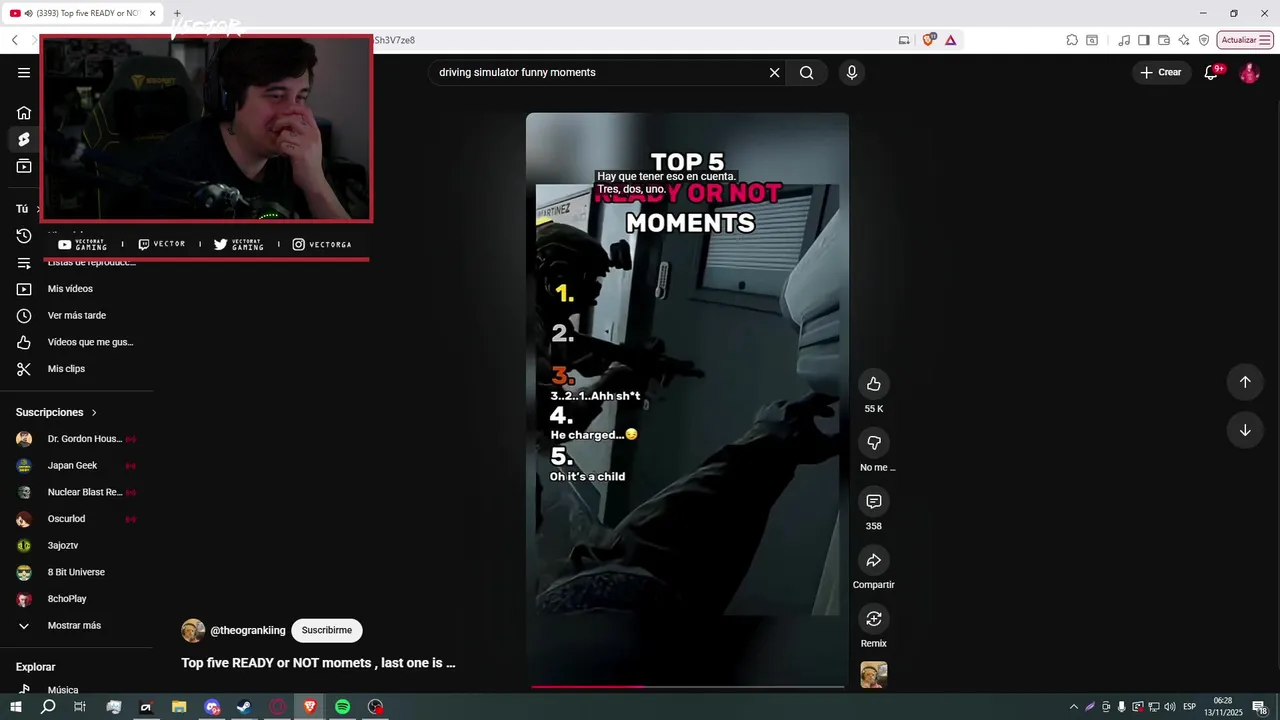Start voice search with microphone
Screen dimensions: 1280x720
(x=852, y=72)
